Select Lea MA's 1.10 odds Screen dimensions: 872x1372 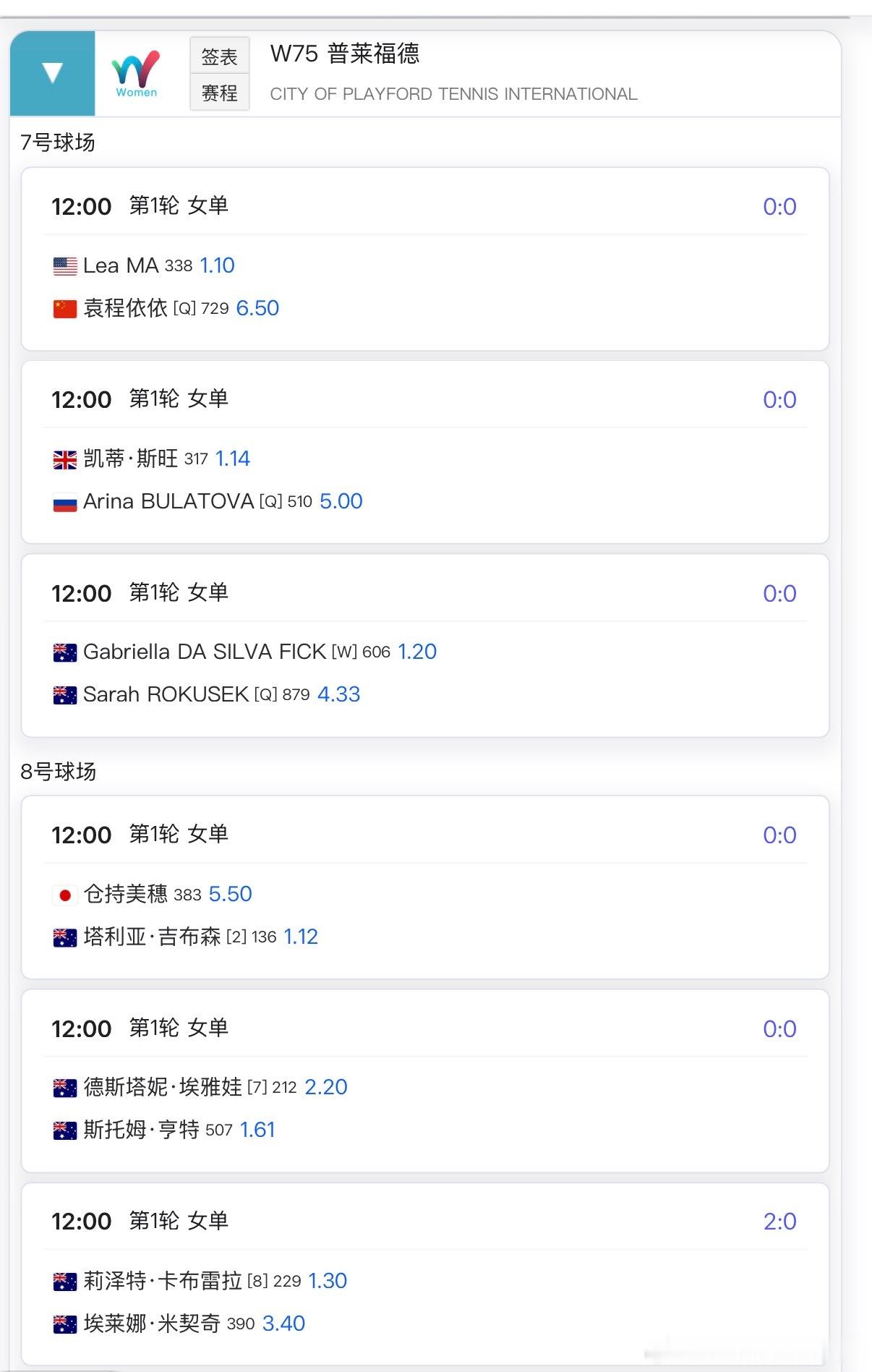tap(217, 265)
